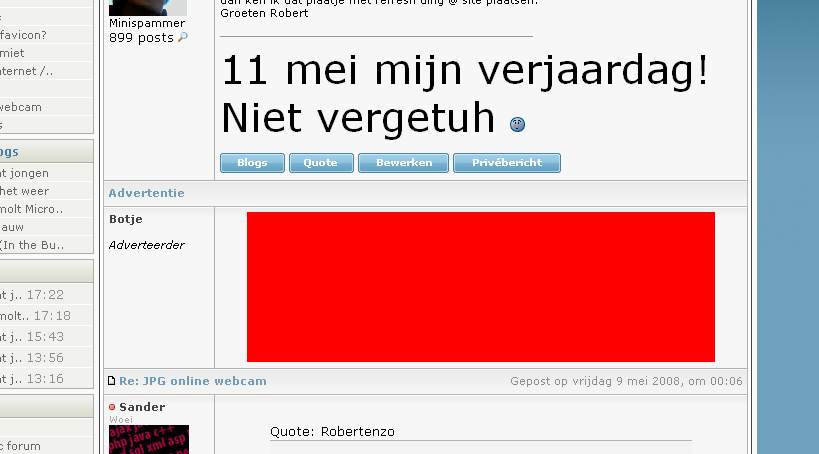Open the sidebar entry timestamped 17:18

pos(36,316)
